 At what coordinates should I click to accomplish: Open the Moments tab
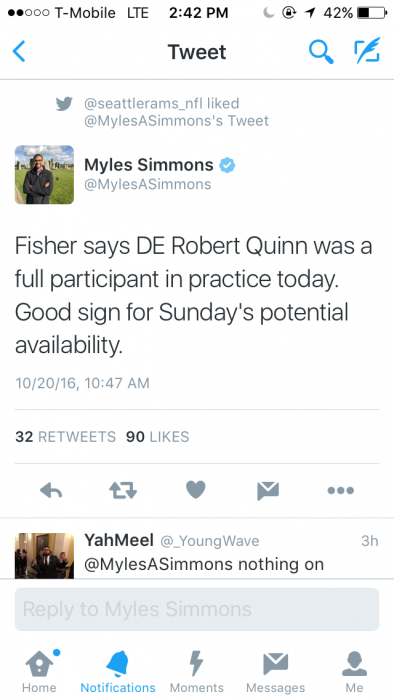tap(196, 671)
